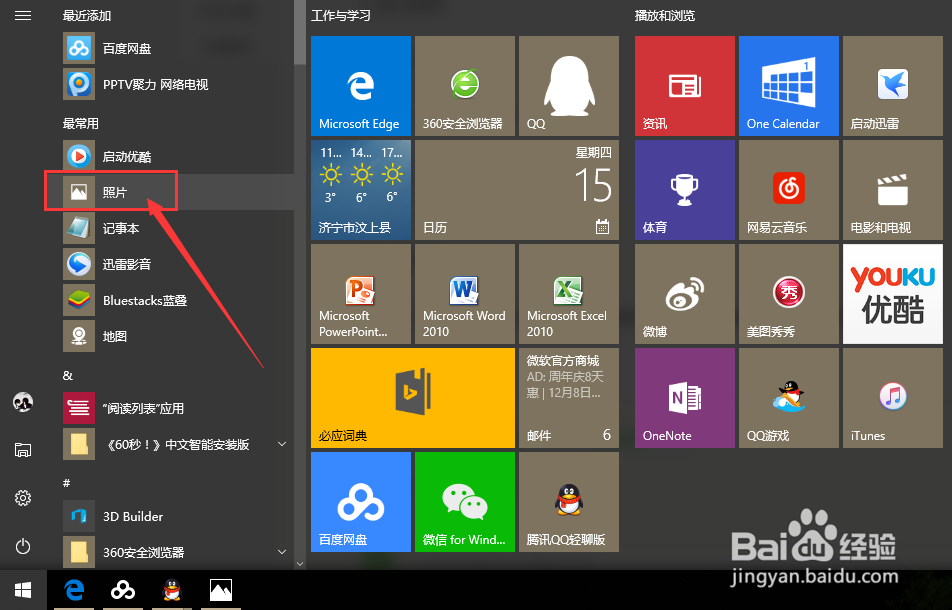The height and width of the screenshot is (610, 952).
Task: Launch the OneNote tile
Action: [685, 398]
